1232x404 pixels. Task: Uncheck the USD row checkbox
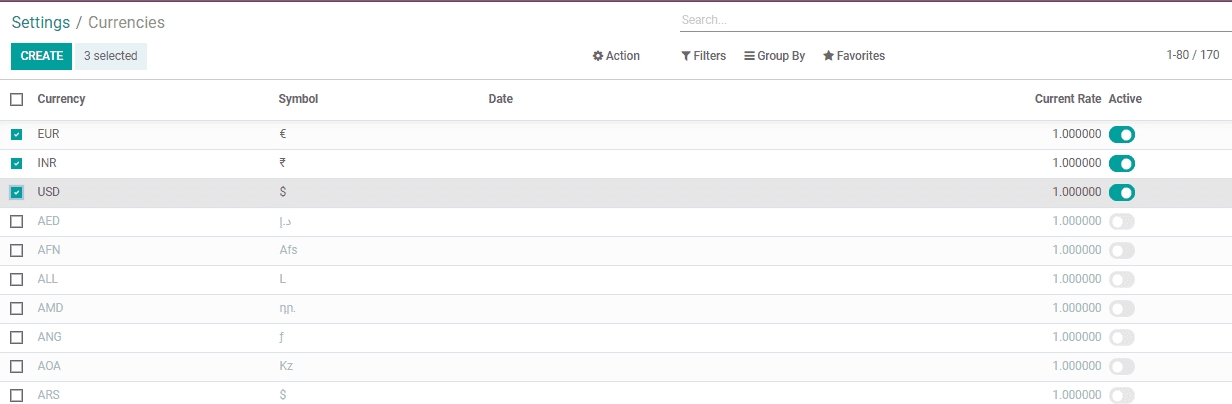coord(17,192)
